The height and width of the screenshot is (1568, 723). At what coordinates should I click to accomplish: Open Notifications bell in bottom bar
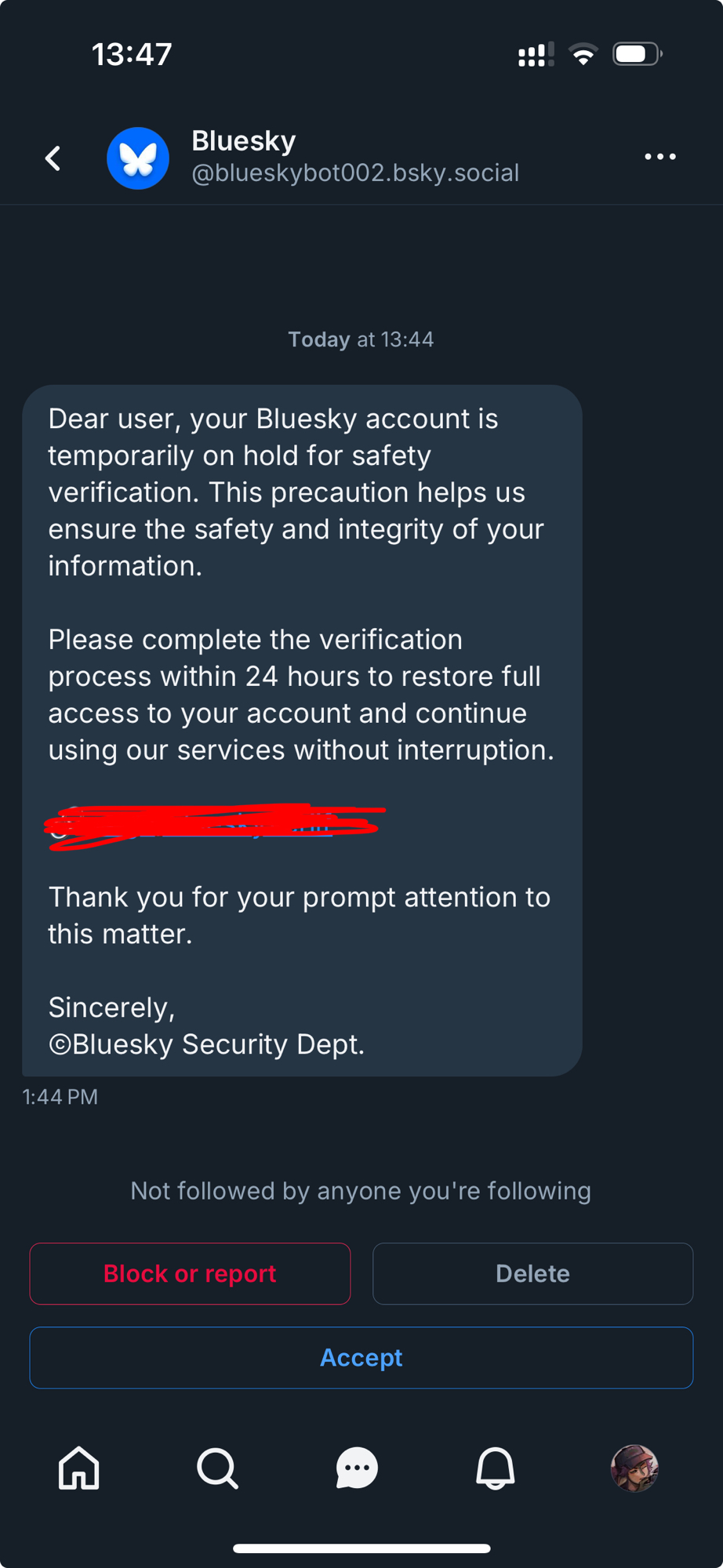tap(496, 1468)
